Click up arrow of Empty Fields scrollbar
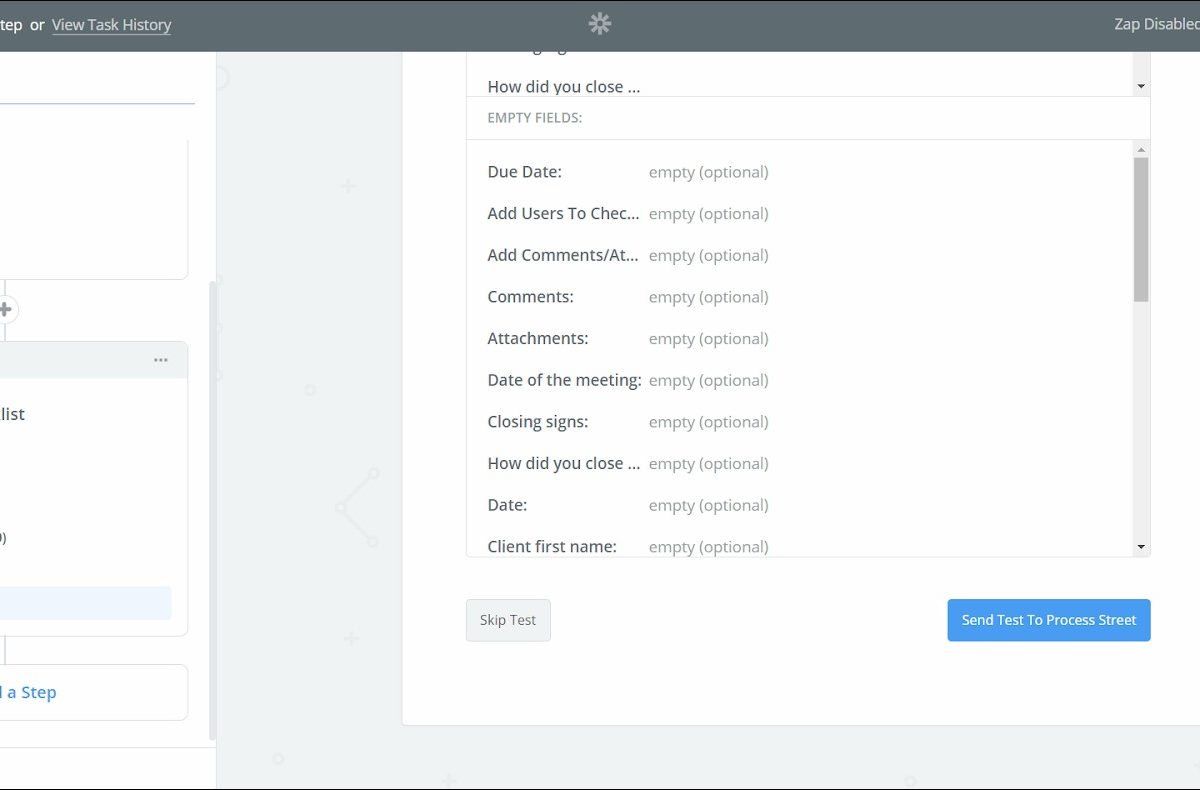 click(1141, 150)
